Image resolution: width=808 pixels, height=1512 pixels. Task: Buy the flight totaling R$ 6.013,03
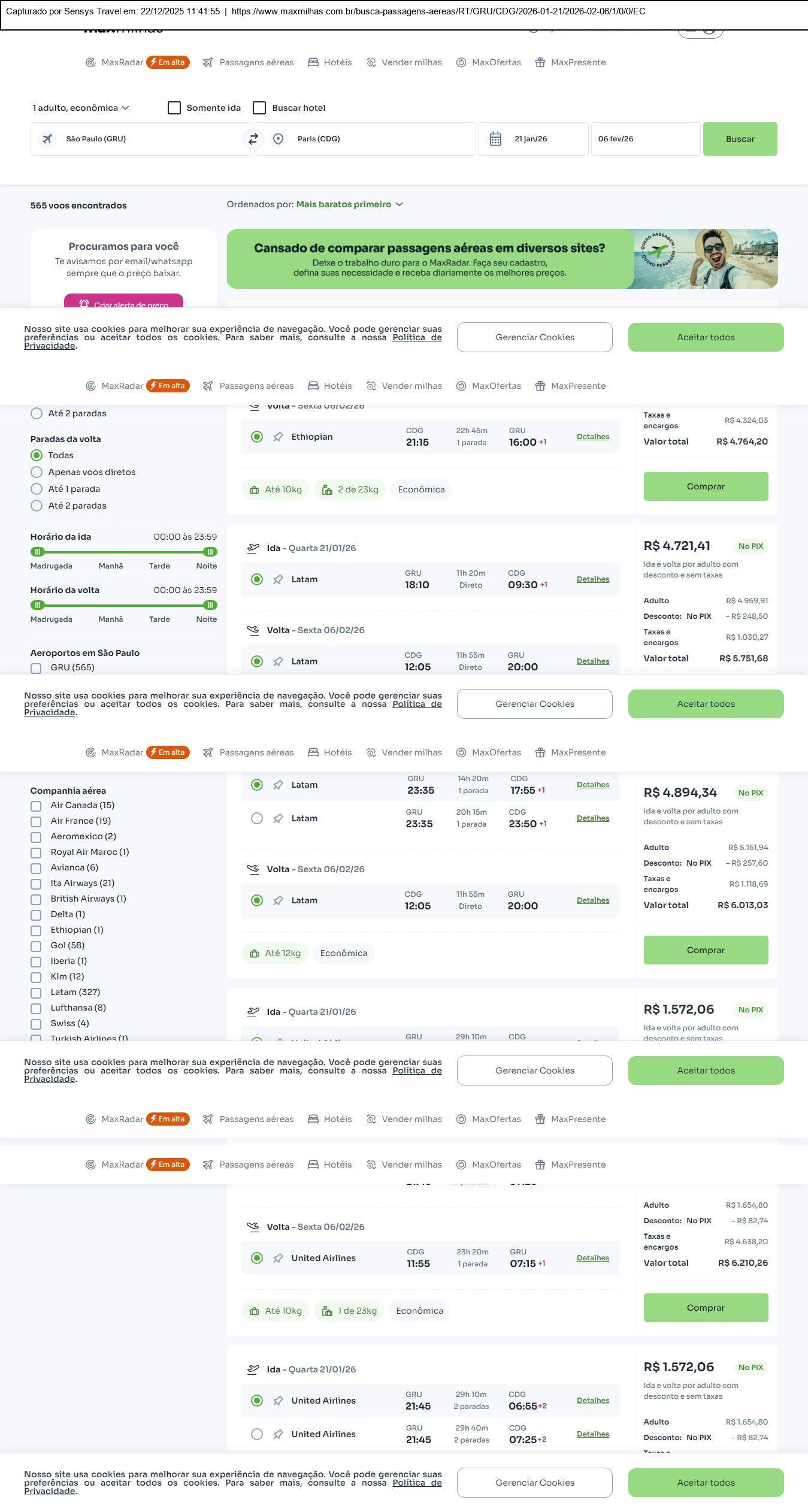(705, 950)
